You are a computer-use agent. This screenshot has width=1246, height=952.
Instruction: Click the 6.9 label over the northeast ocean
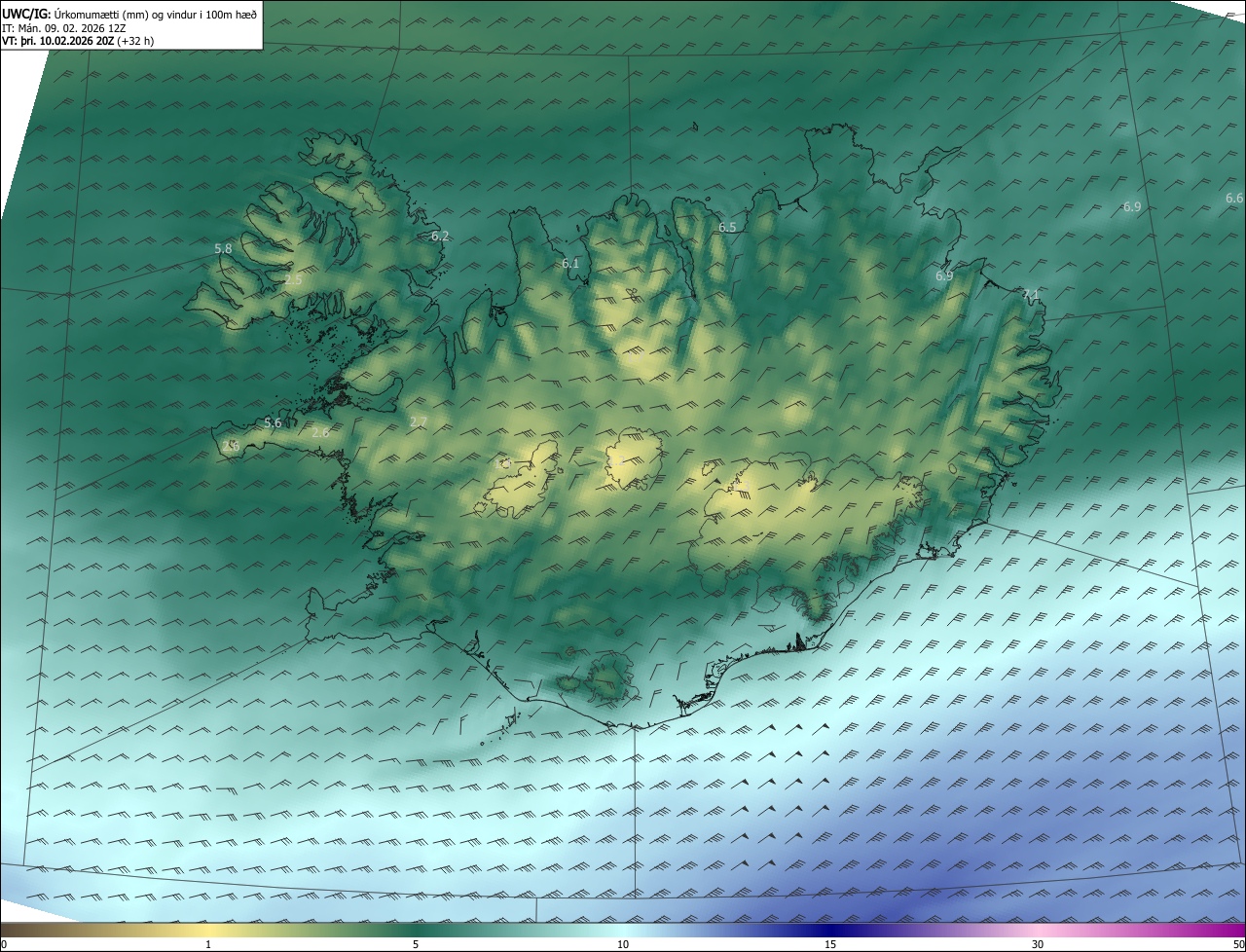pos(1132,207)
